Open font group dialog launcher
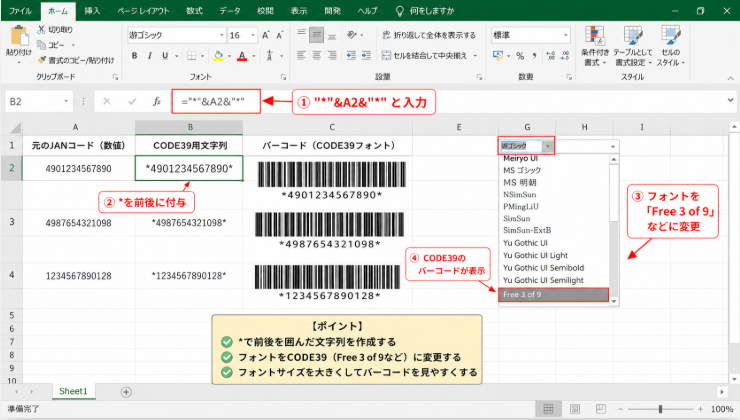Image resolution: width=740 pixels, height=420 pixels. point(283,77)
